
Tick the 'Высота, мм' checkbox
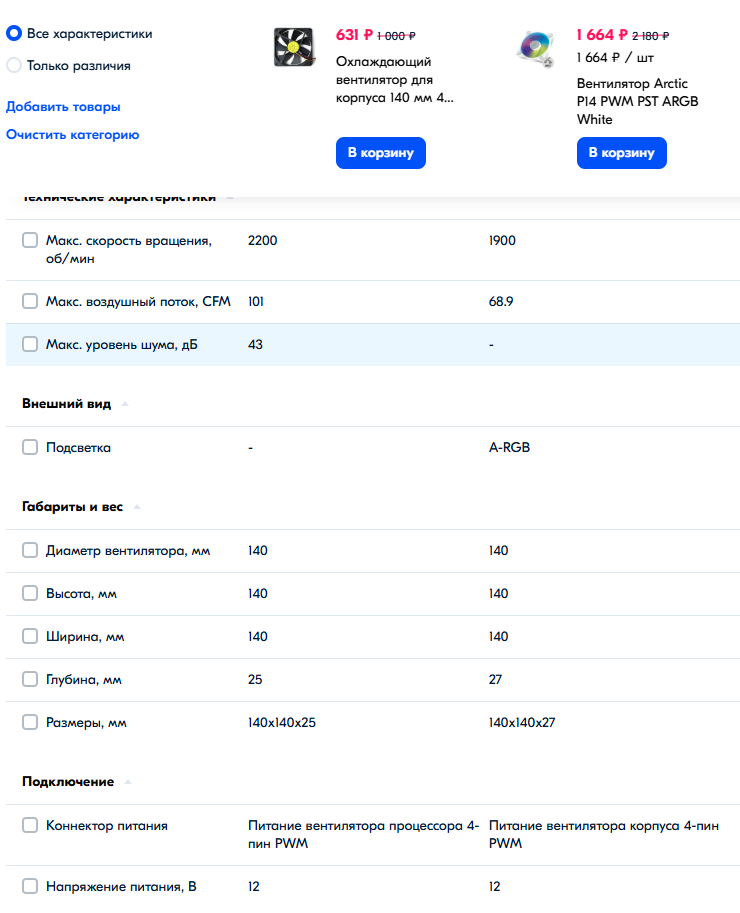pyautogui.click(x=30, y=593)
